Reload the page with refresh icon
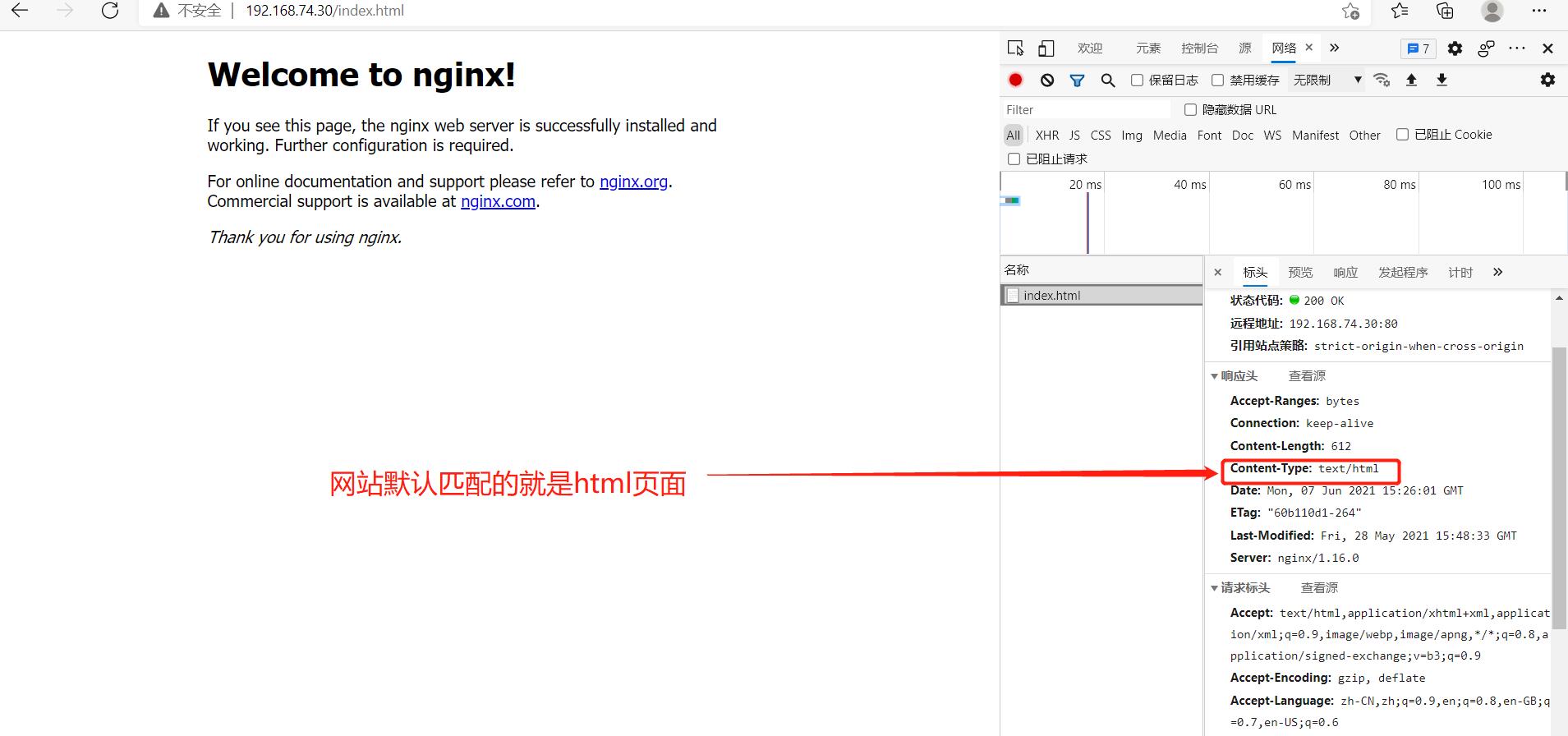 [x=110, y=11]
